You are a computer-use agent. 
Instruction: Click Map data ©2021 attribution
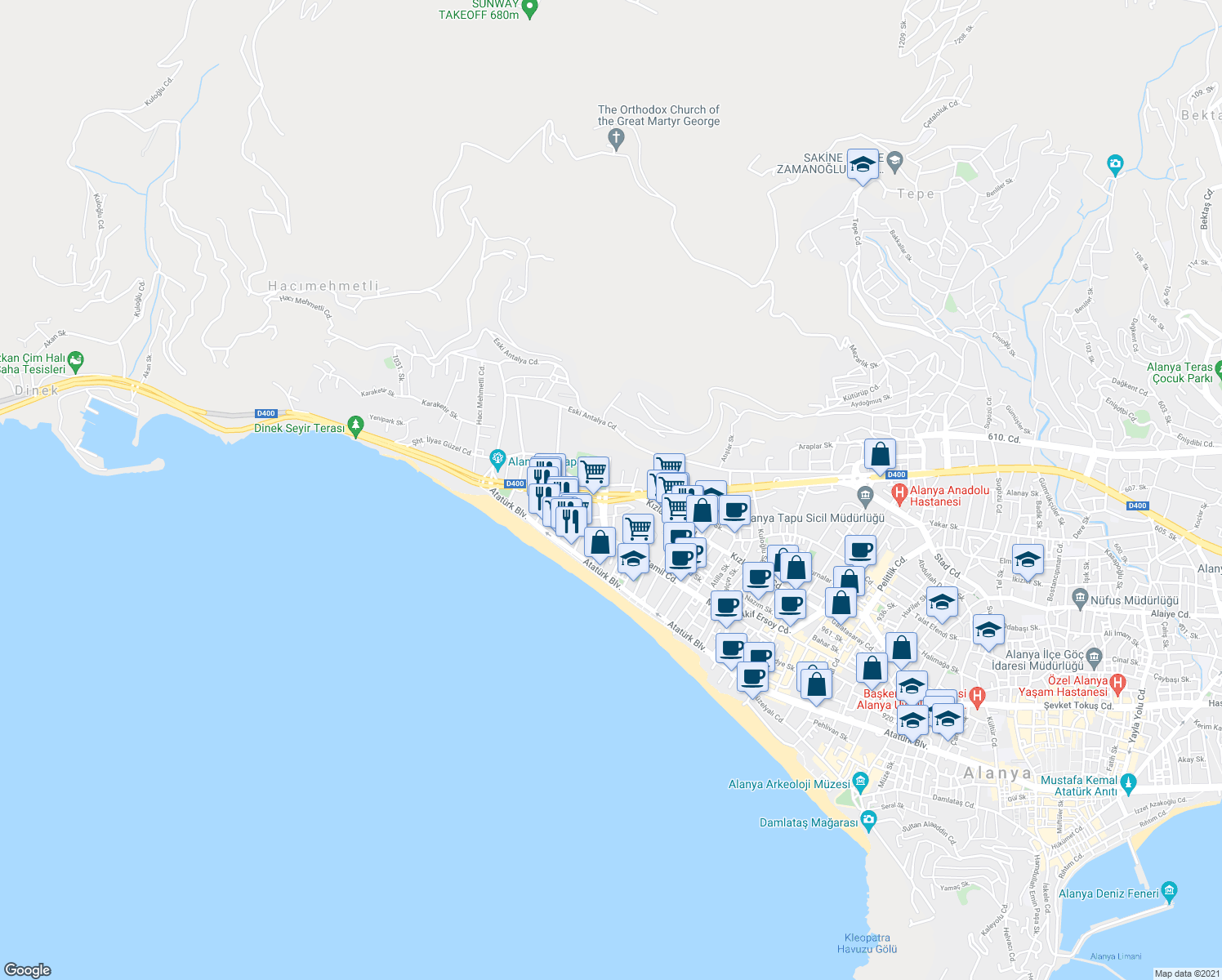pyautogui.click(x=1187, y=973)
